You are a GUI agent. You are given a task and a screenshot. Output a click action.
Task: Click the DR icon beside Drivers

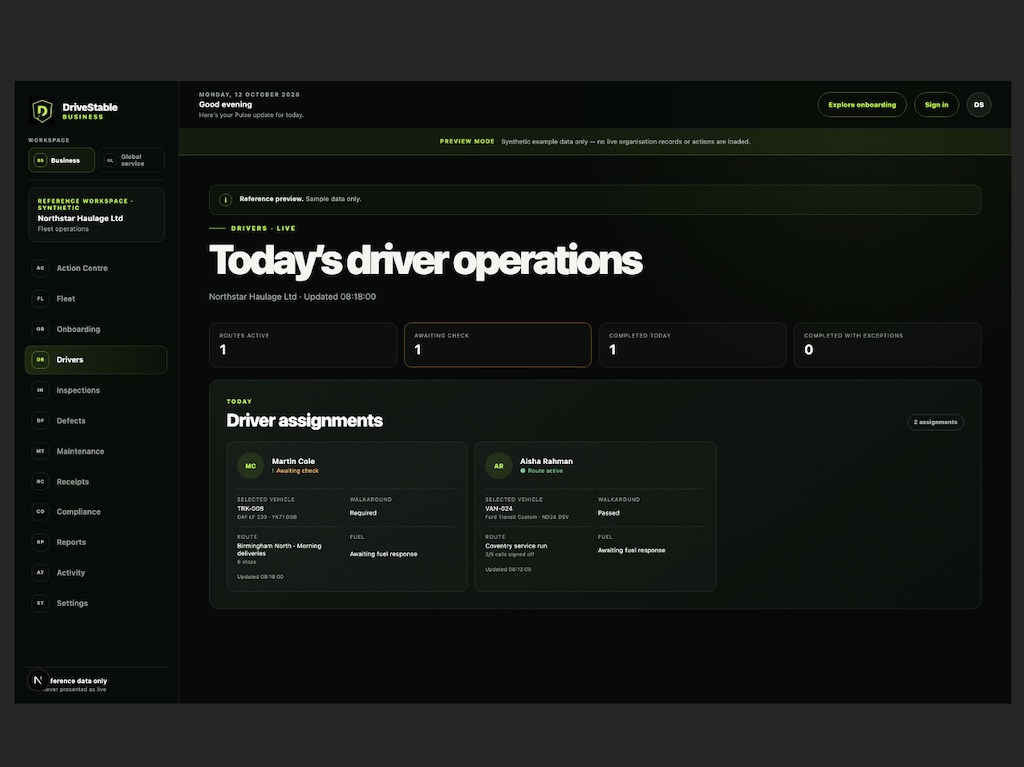coord(40,359)
